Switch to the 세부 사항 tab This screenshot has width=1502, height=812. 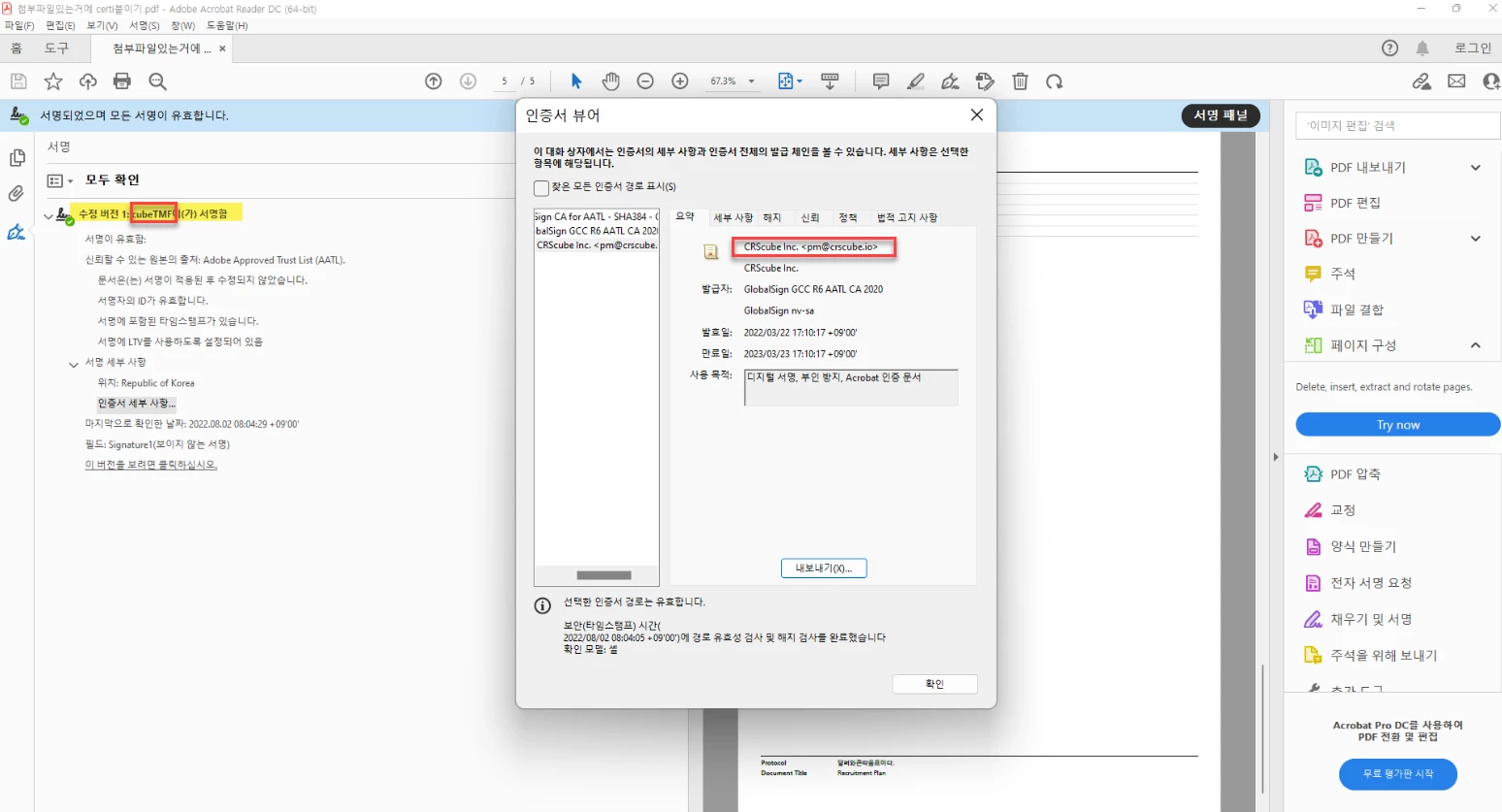coord(734,218)
